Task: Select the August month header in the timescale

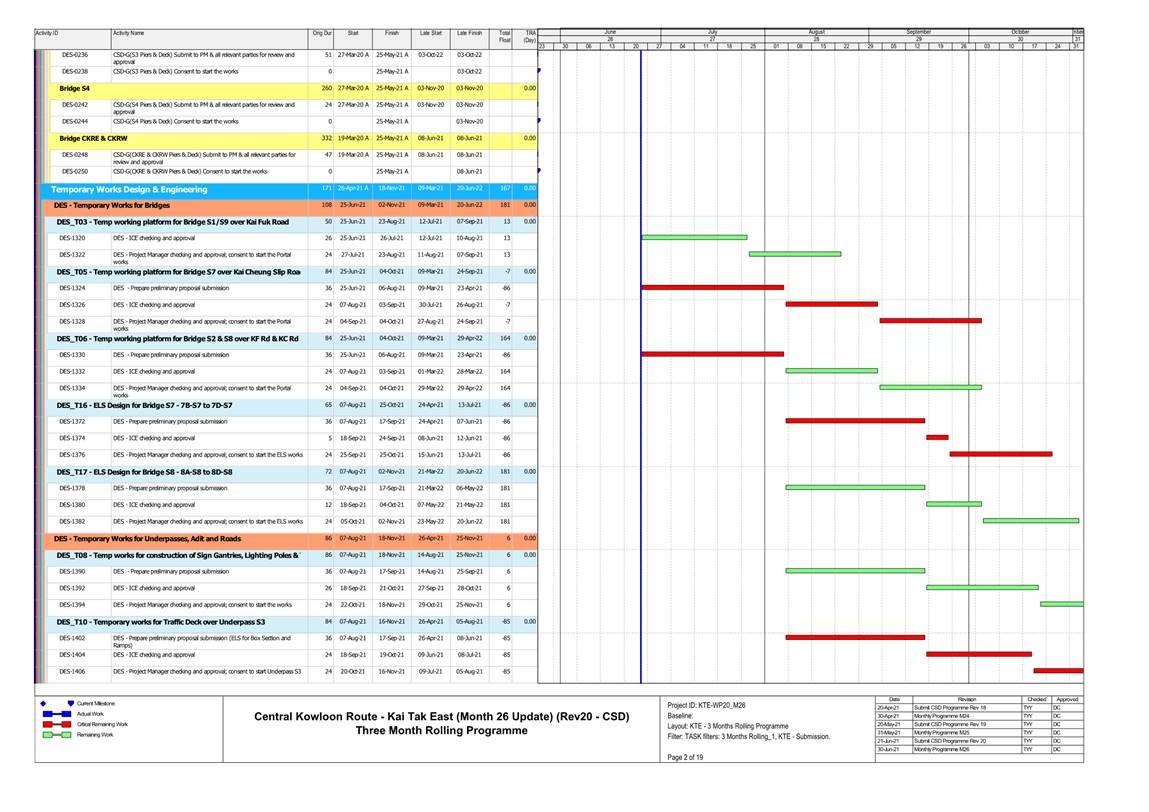Action: point(817,32)
